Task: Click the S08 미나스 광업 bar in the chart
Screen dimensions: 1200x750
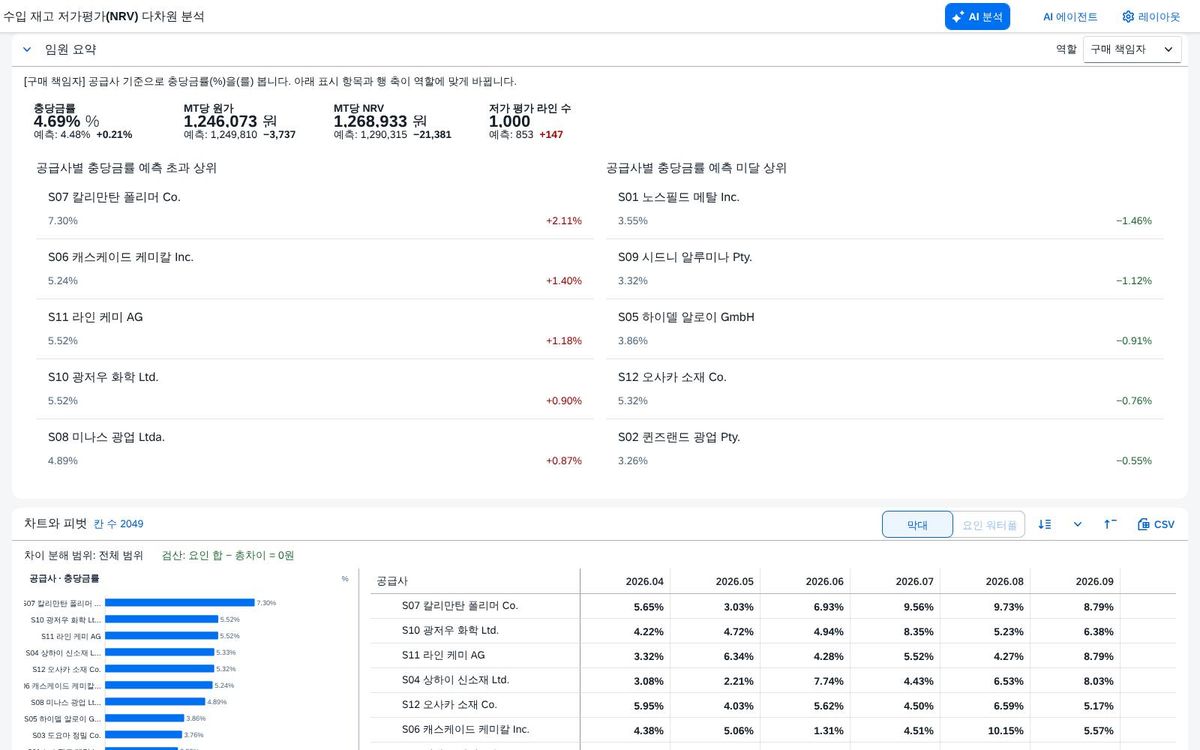Action: (155, 702)
